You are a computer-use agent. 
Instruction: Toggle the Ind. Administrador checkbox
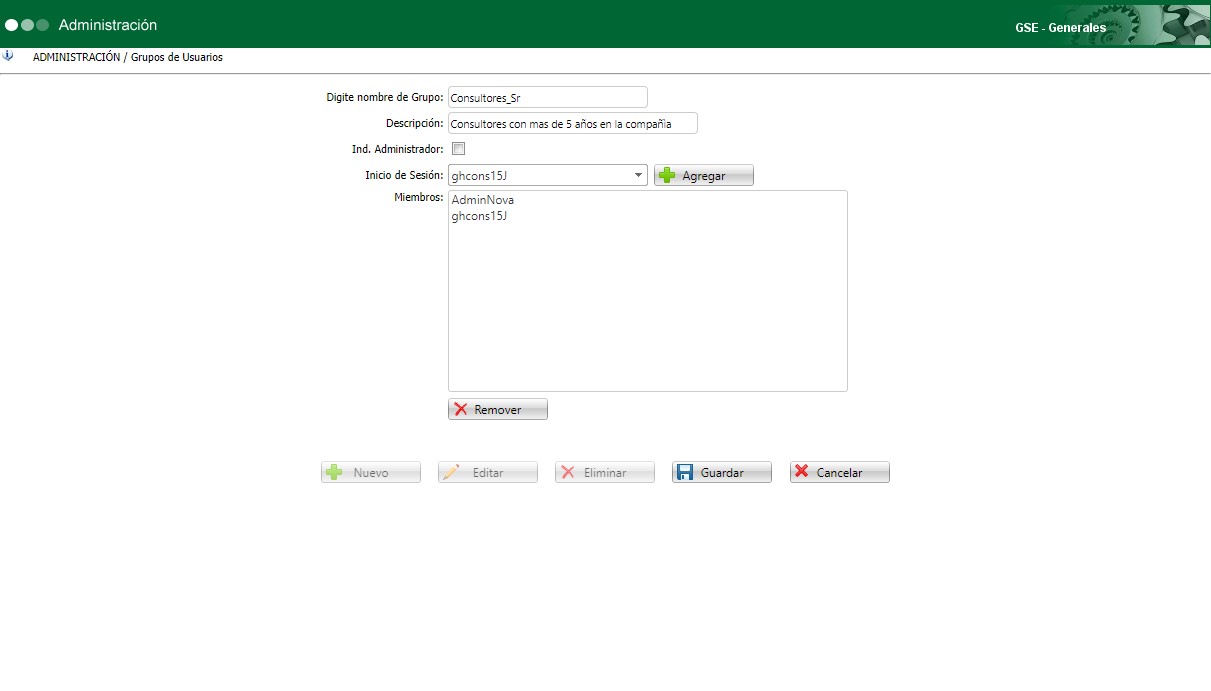pos(458,149)
